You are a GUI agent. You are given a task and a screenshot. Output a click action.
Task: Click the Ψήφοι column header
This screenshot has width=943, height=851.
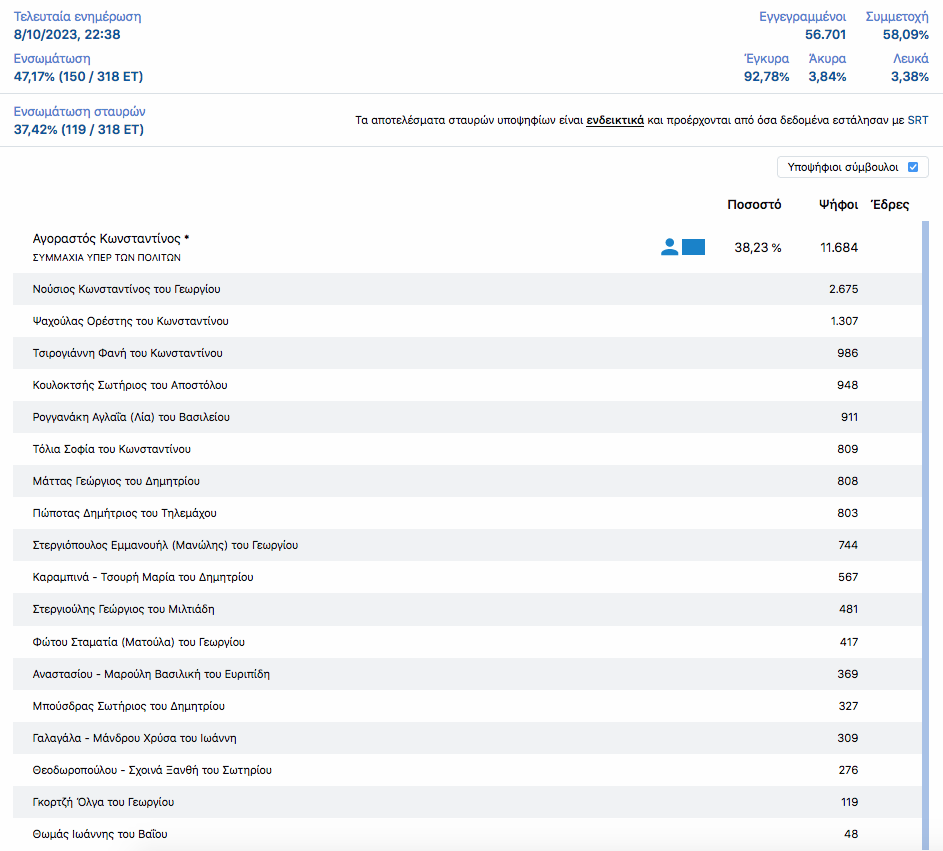coord(837,204)
